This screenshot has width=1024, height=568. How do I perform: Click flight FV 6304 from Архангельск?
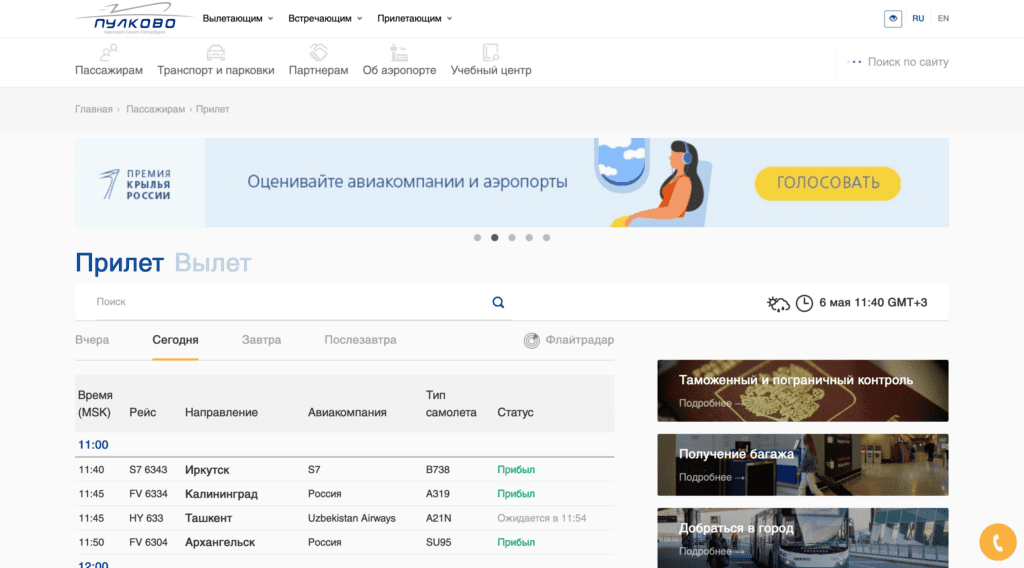point(344,542)
